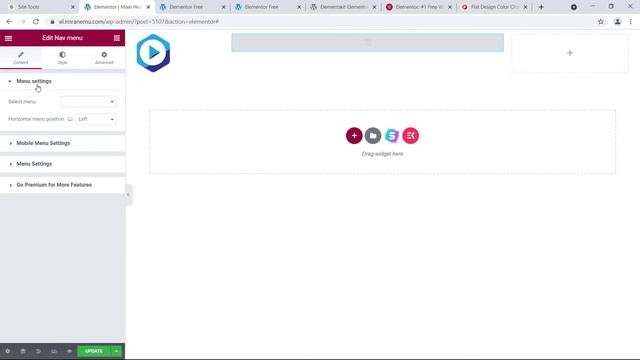Reload the current page

pyautogui.click(x=36, y=22)
